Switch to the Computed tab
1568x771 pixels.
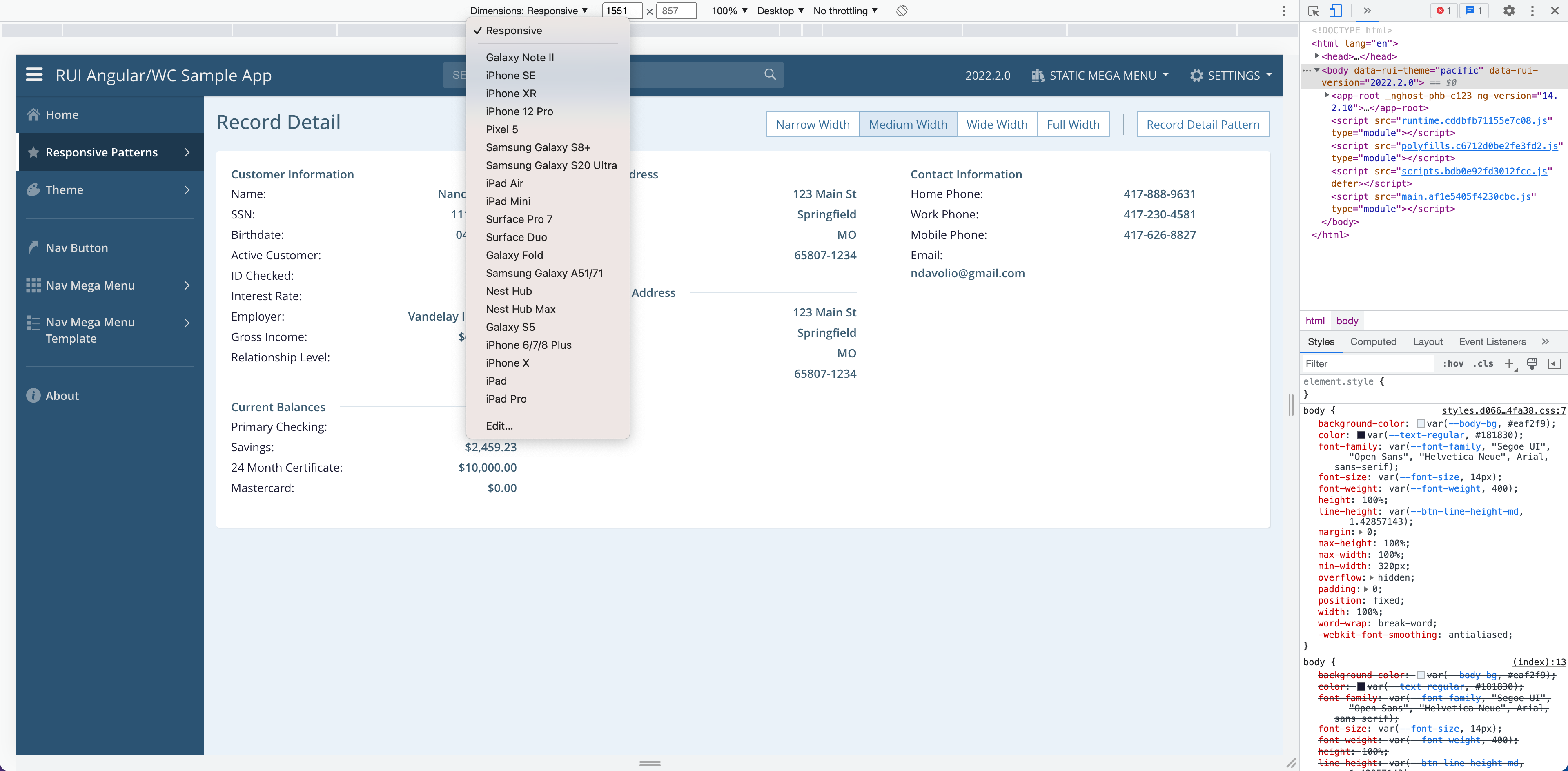pos(1373,341)
